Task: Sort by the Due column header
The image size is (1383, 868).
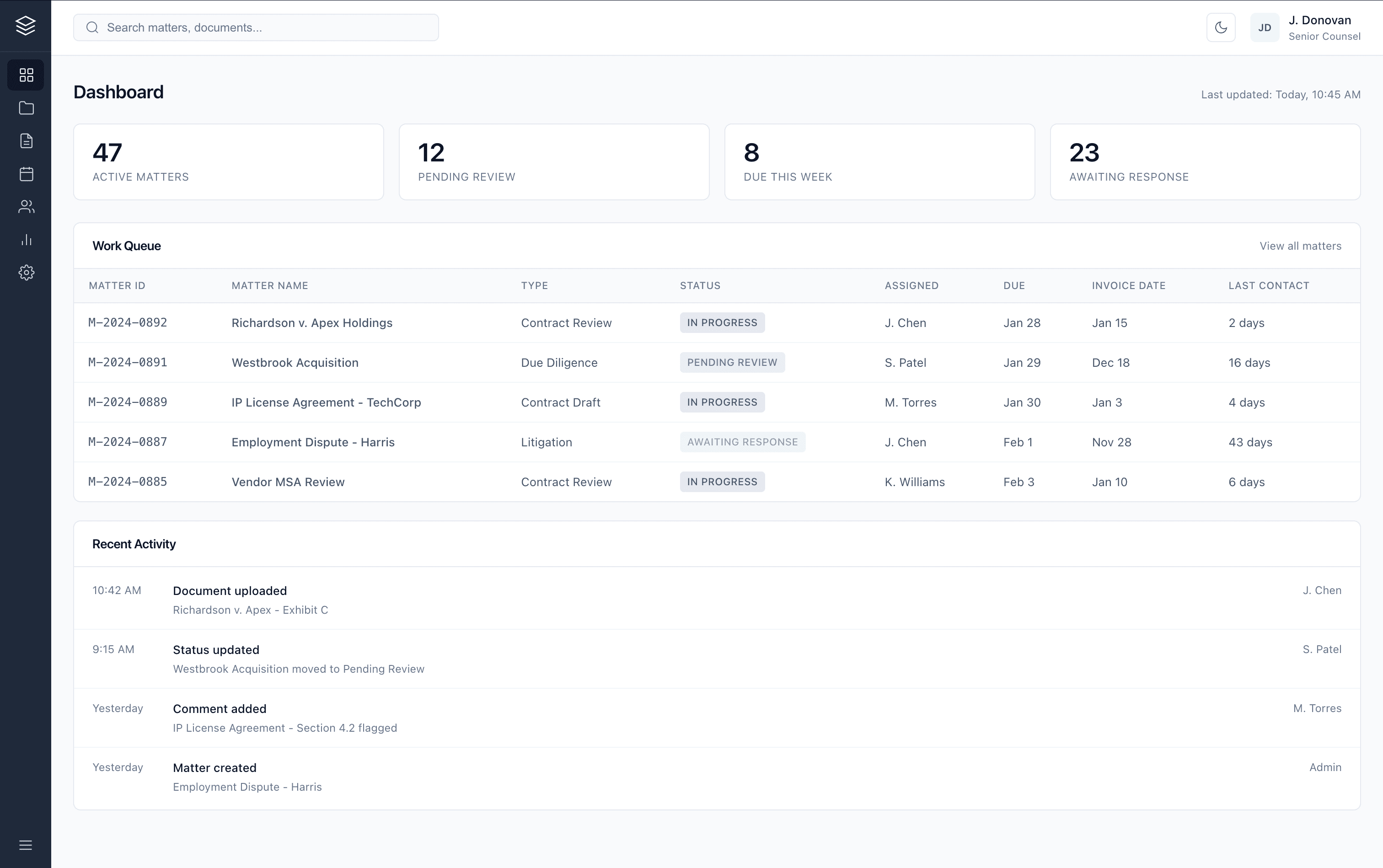Action: tap(1014, 285)
